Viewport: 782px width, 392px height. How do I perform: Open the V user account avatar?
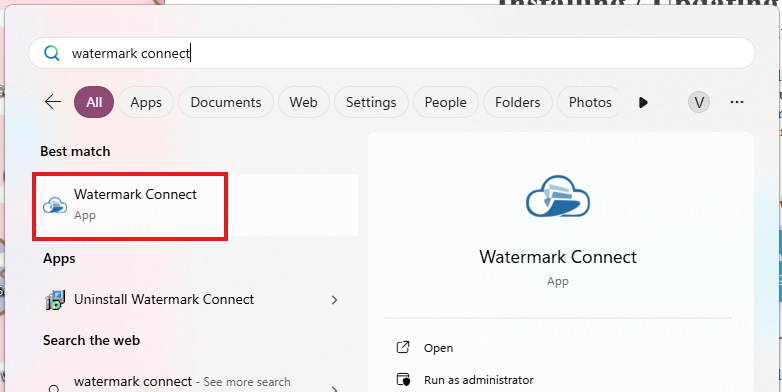click(x=699, y=102)
